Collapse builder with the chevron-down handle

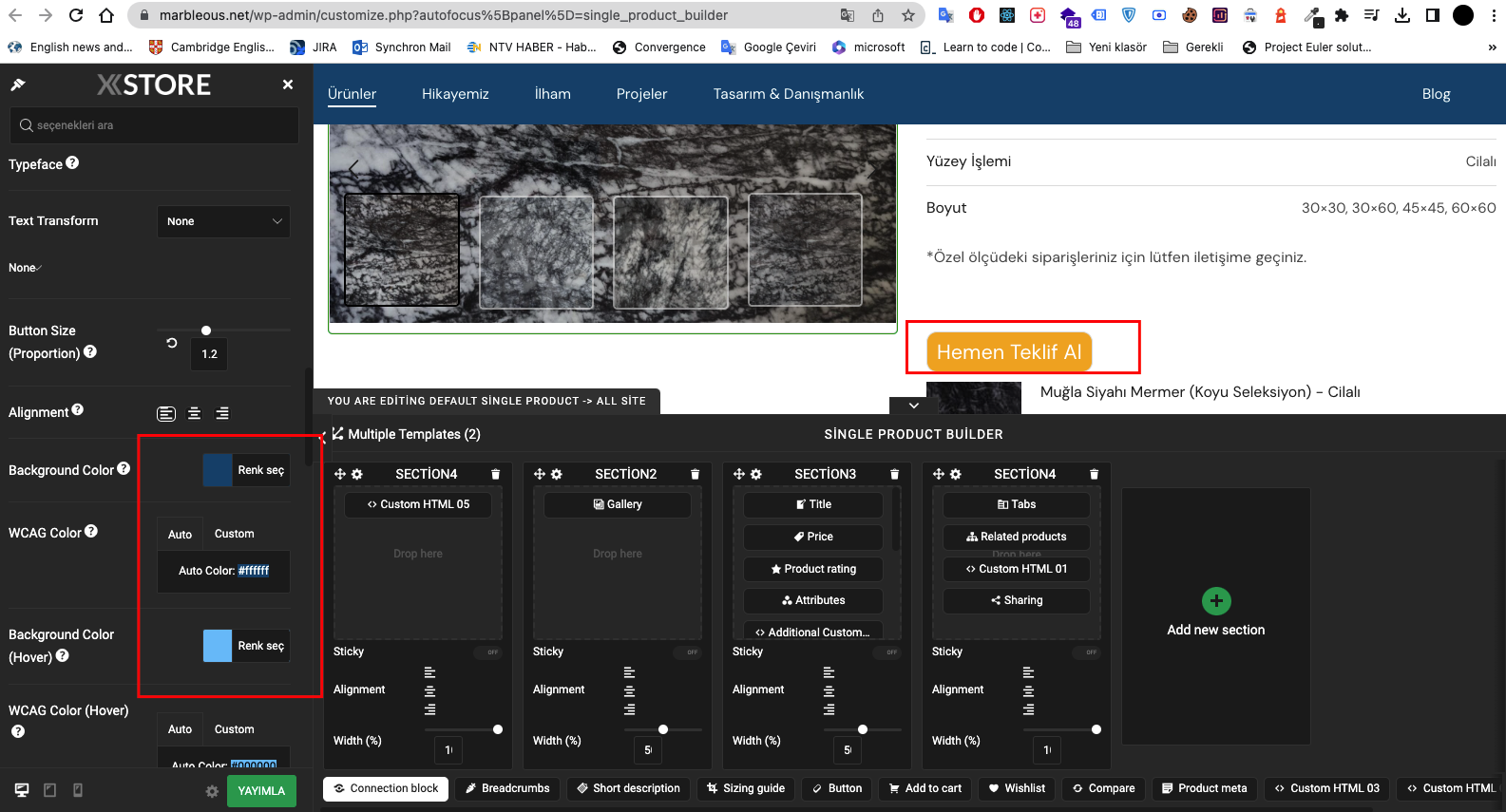point(913,406)
